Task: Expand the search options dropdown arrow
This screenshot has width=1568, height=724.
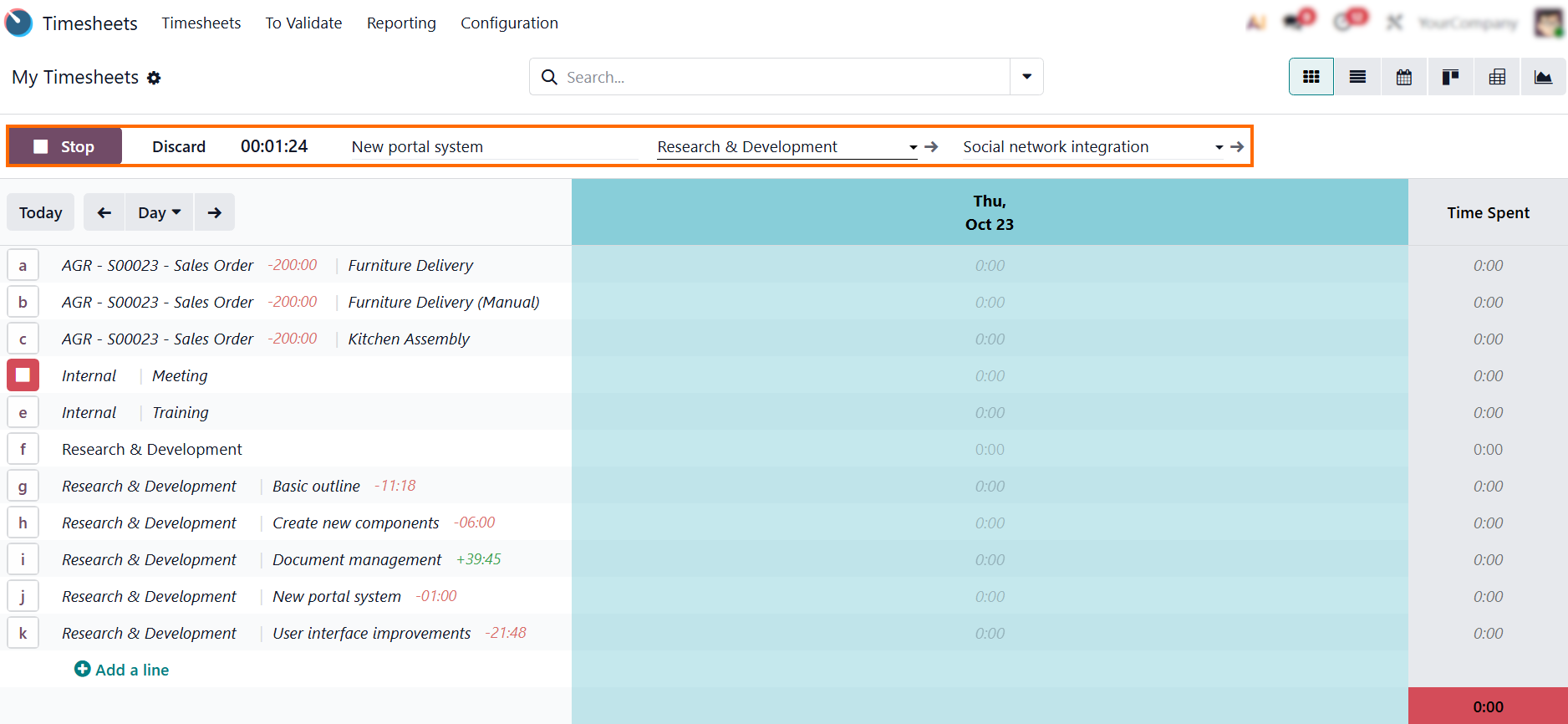Action: click(1026, 77)
